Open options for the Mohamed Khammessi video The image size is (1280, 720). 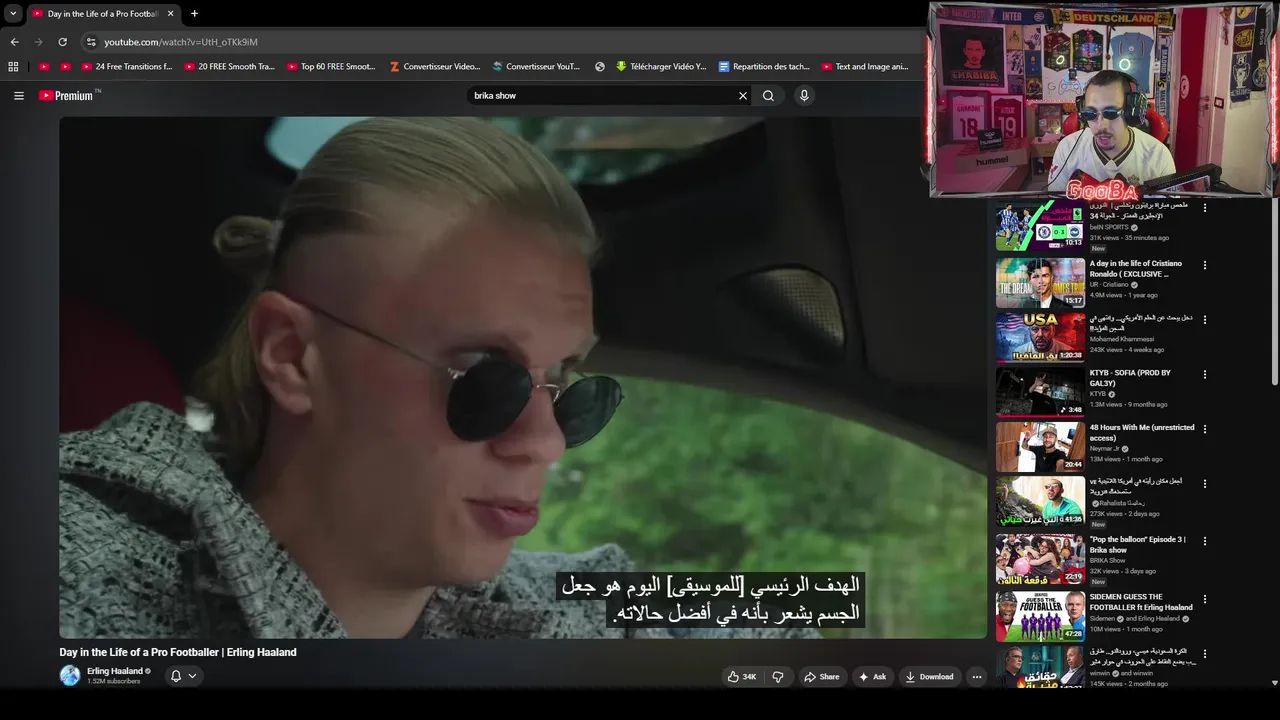[1204, 320]
